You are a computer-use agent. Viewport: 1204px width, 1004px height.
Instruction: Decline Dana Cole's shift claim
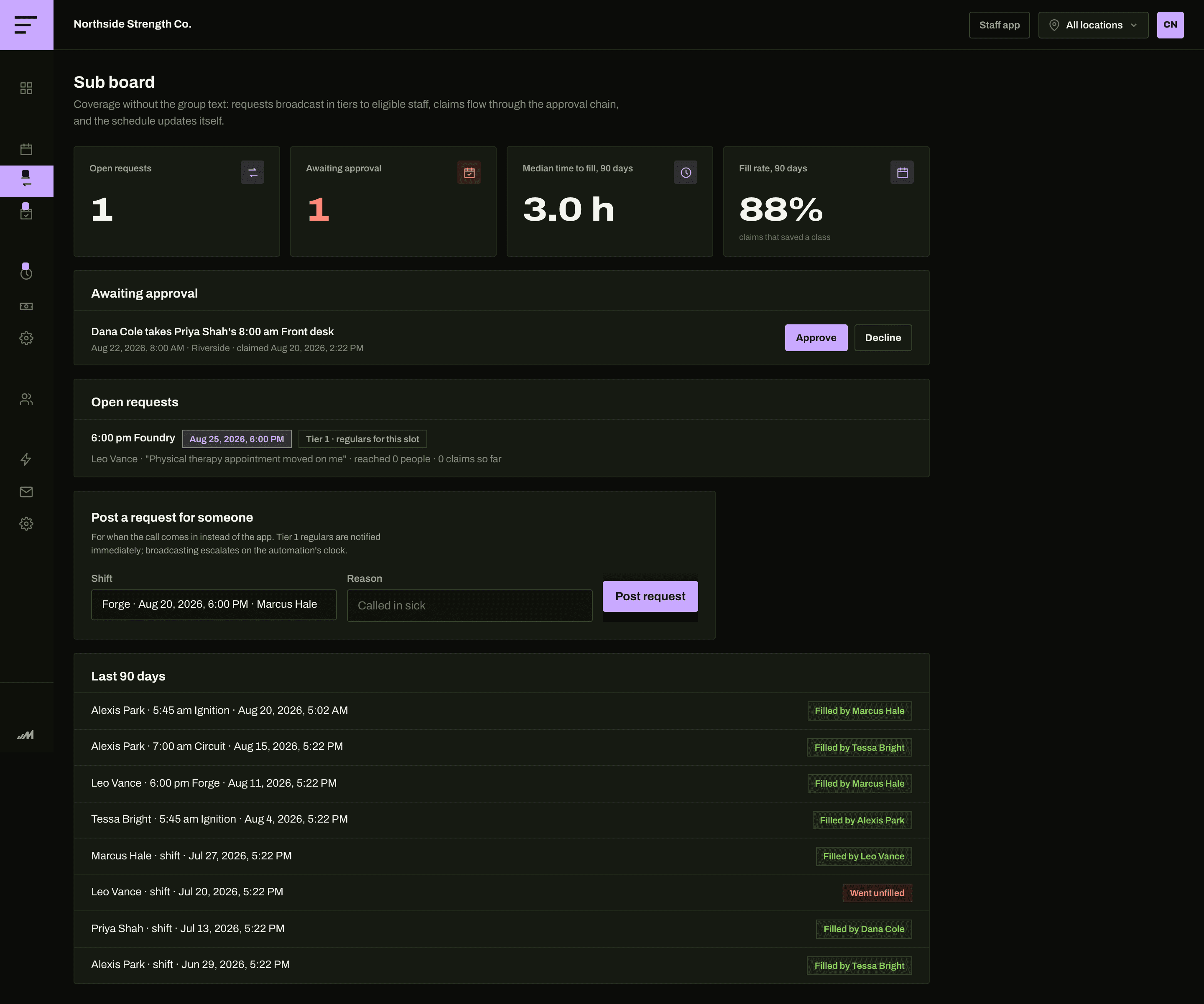click(883, 338)
